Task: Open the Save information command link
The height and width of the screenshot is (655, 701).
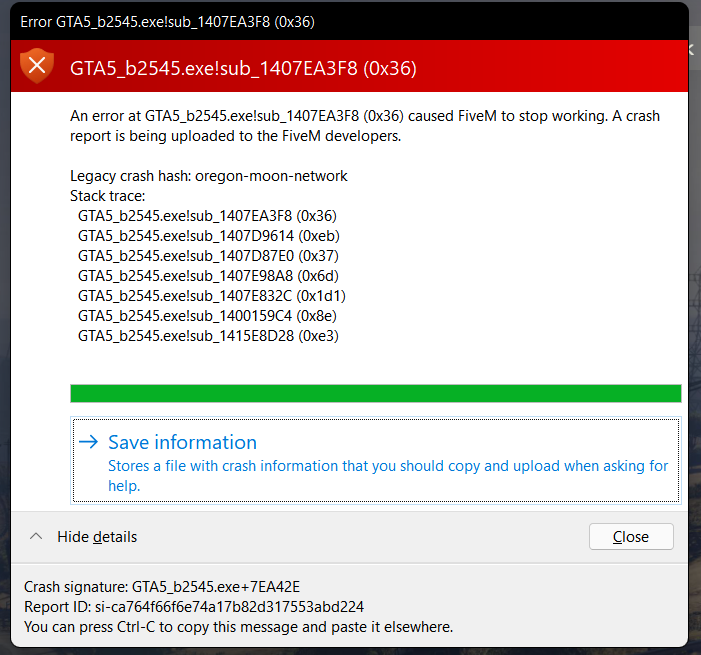Action: click(376, 461)
